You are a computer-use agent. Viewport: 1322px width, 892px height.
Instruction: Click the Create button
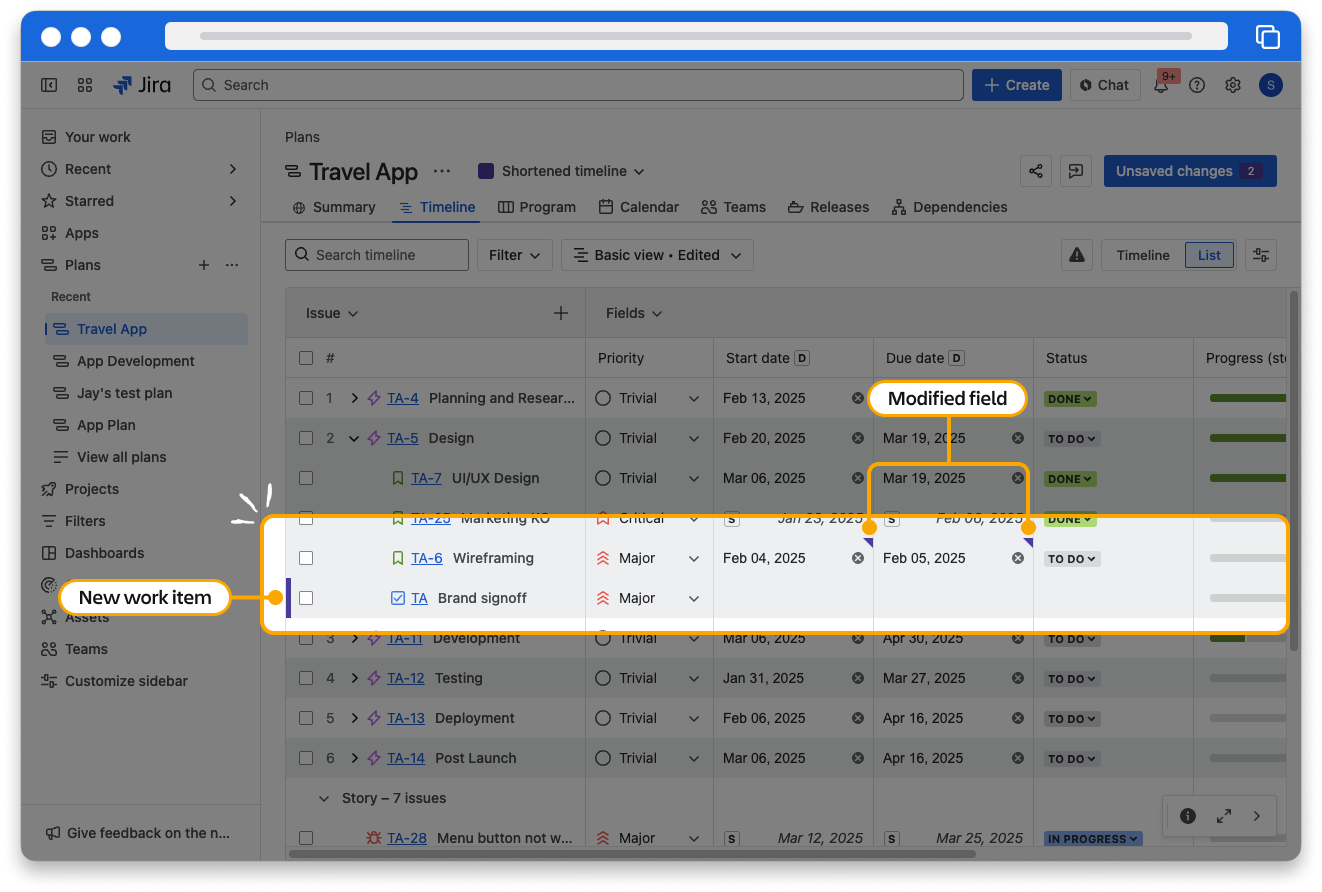coord(1017,85)
